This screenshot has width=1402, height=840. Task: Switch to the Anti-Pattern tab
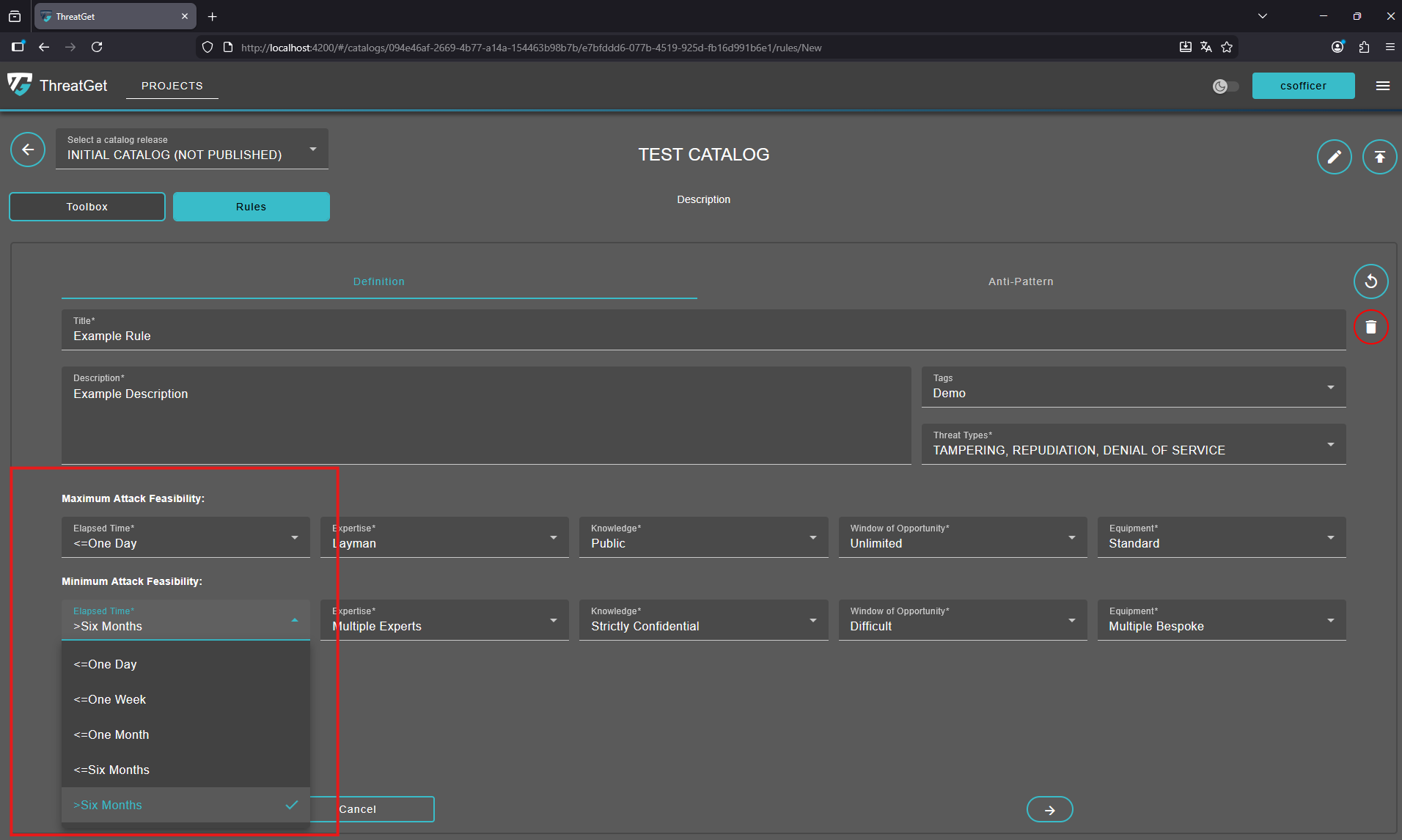[x=1020, y=281]
